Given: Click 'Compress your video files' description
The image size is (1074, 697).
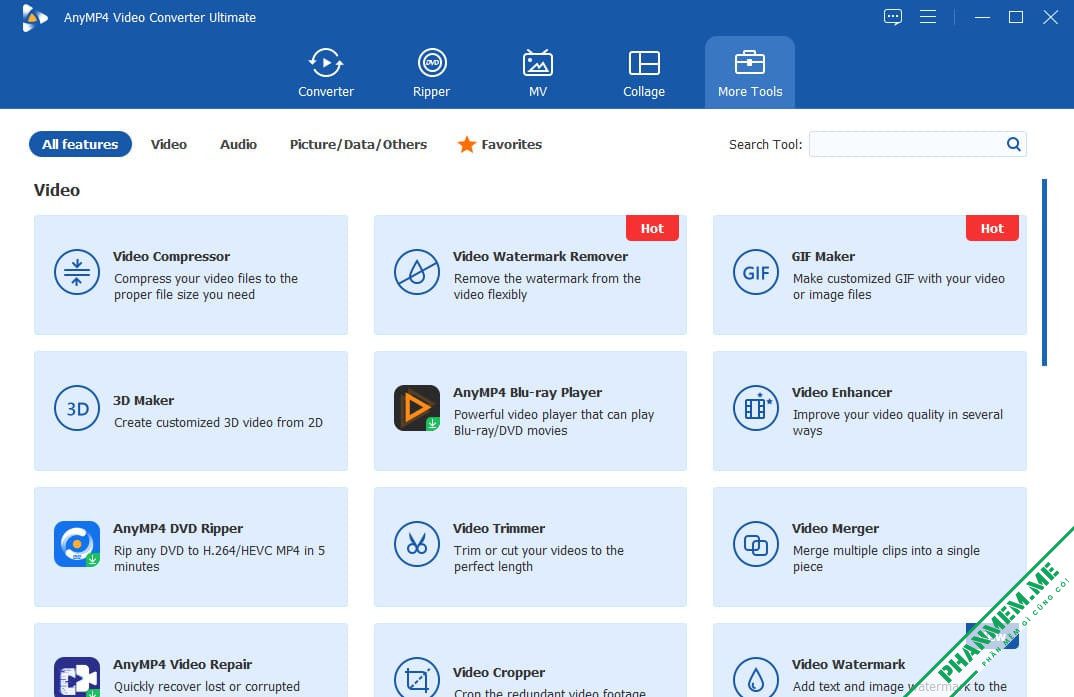Looking at the screenshot, I should pyautogui.click(x=205, y=287).
